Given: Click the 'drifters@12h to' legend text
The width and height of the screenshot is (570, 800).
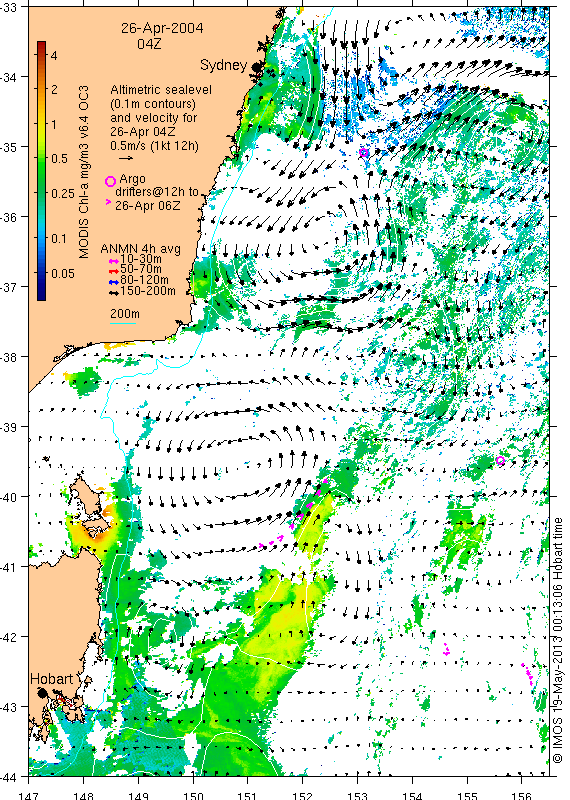Looking at the screenshot, I should 157,192.
